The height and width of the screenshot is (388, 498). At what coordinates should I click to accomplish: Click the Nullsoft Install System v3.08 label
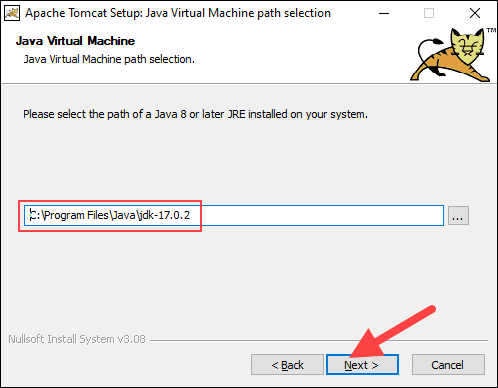[x=77, y=339]
